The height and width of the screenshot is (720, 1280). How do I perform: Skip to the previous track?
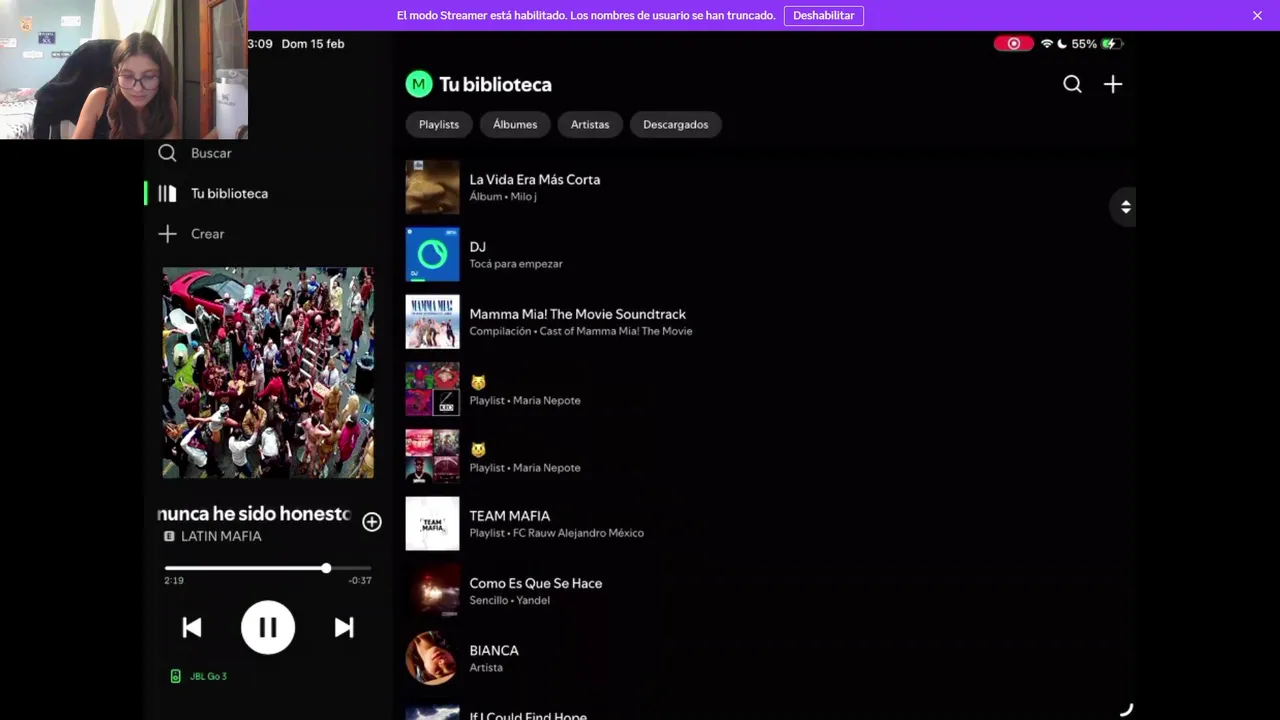(192, 627)
